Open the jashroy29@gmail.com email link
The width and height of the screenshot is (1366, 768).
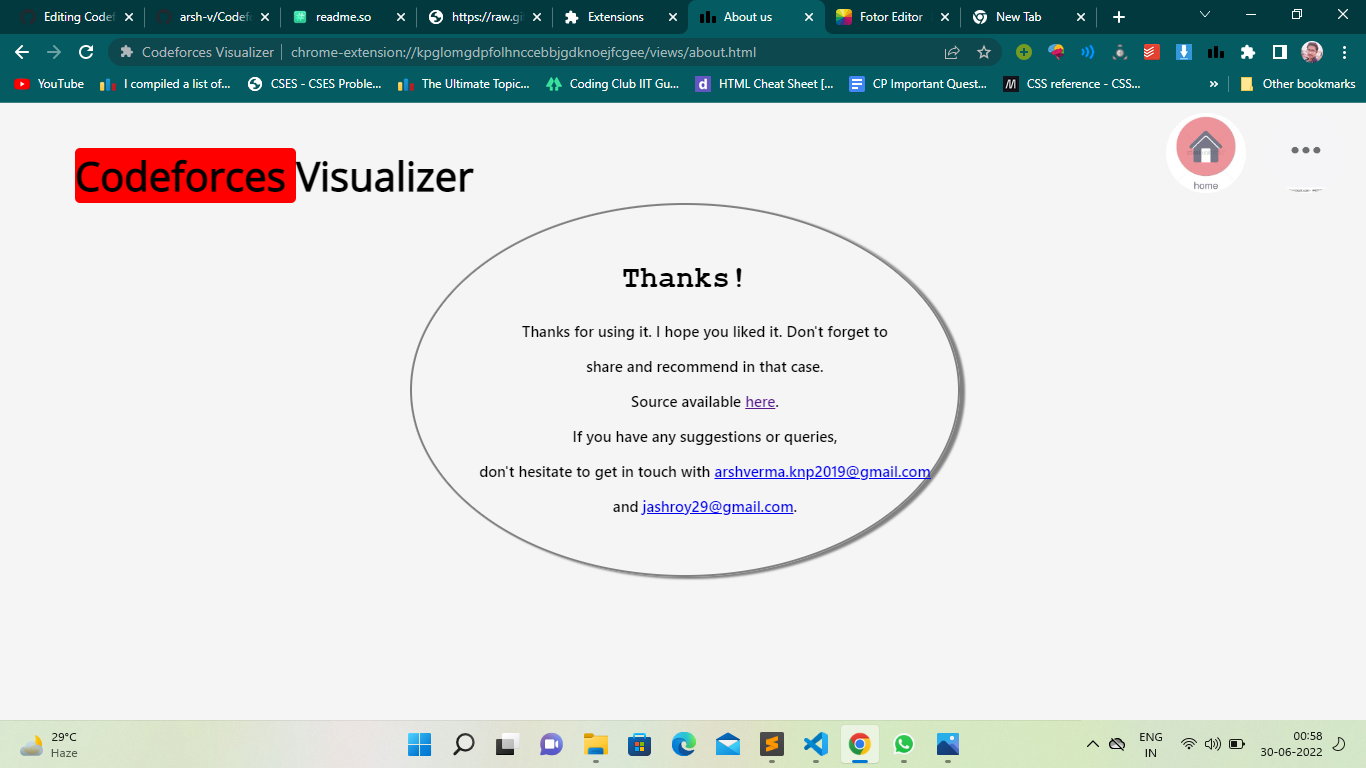click(x=716, y=506)
